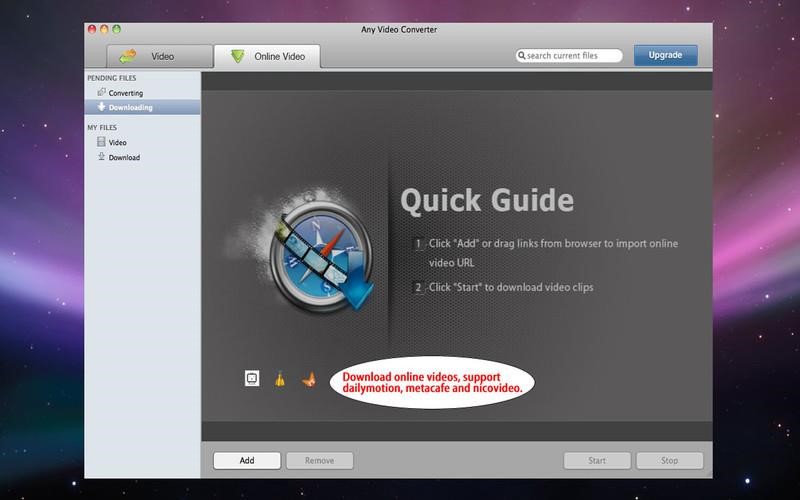Viewport: 800px width, 500px height.
Task: Click the dailymotion tower icon
Action: (280, 379)
